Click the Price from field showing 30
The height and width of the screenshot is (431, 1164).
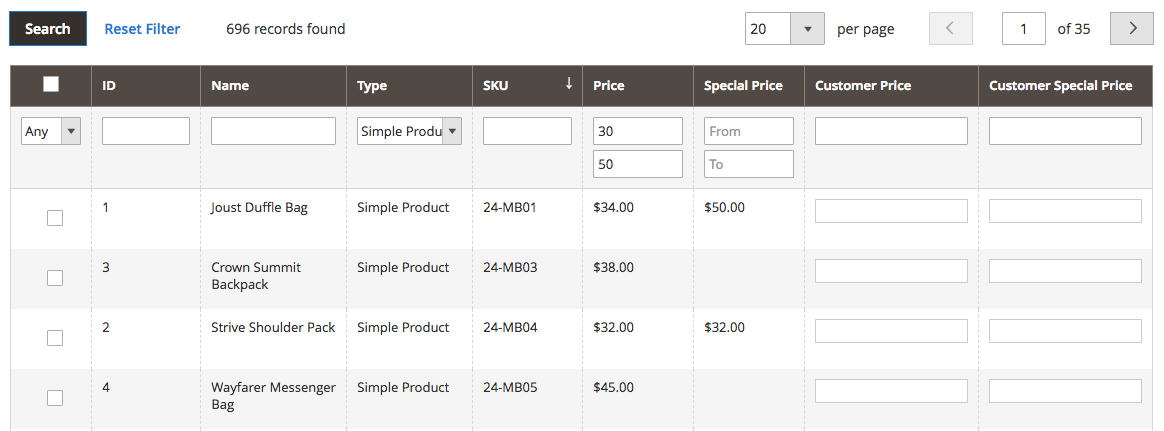coord(638,131)
